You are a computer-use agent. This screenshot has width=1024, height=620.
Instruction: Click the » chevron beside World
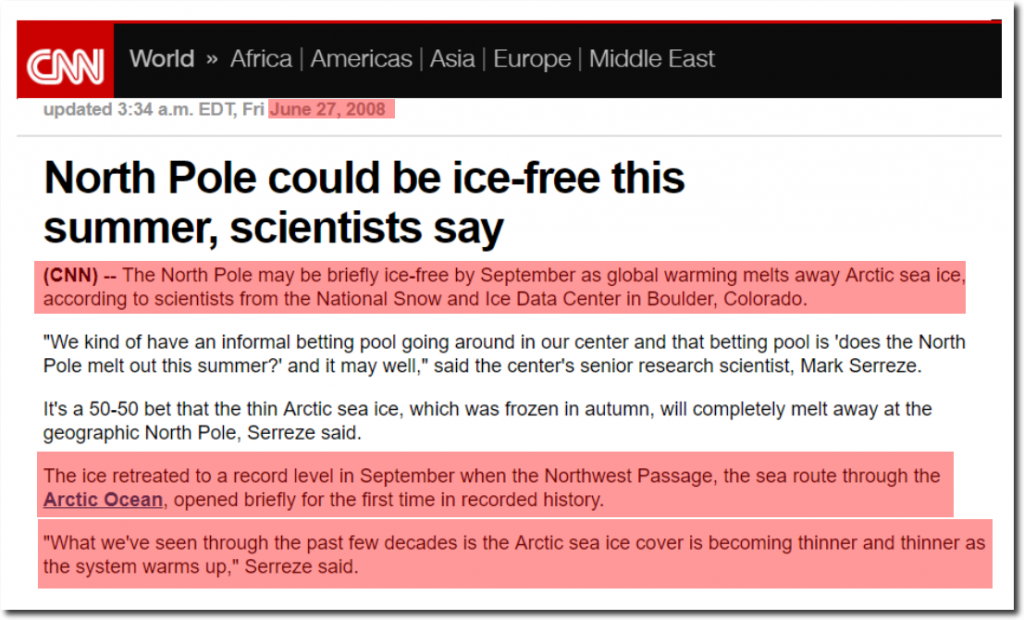[212, 59]
